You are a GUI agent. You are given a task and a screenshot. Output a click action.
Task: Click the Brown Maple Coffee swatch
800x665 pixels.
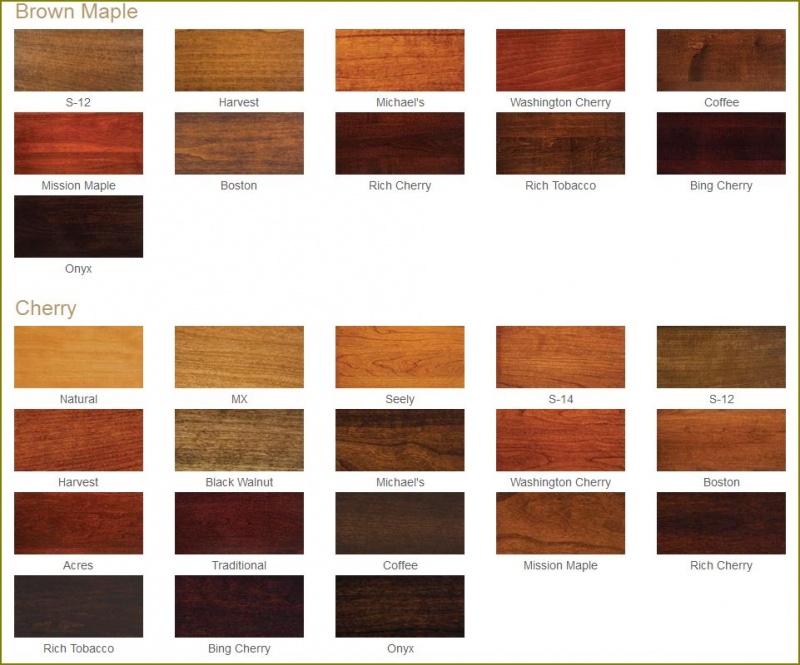coord(721,60)
